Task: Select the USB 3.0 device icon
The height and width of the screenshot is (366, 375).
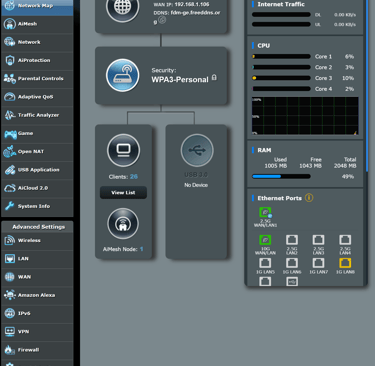Action: (x=197, y=150)
